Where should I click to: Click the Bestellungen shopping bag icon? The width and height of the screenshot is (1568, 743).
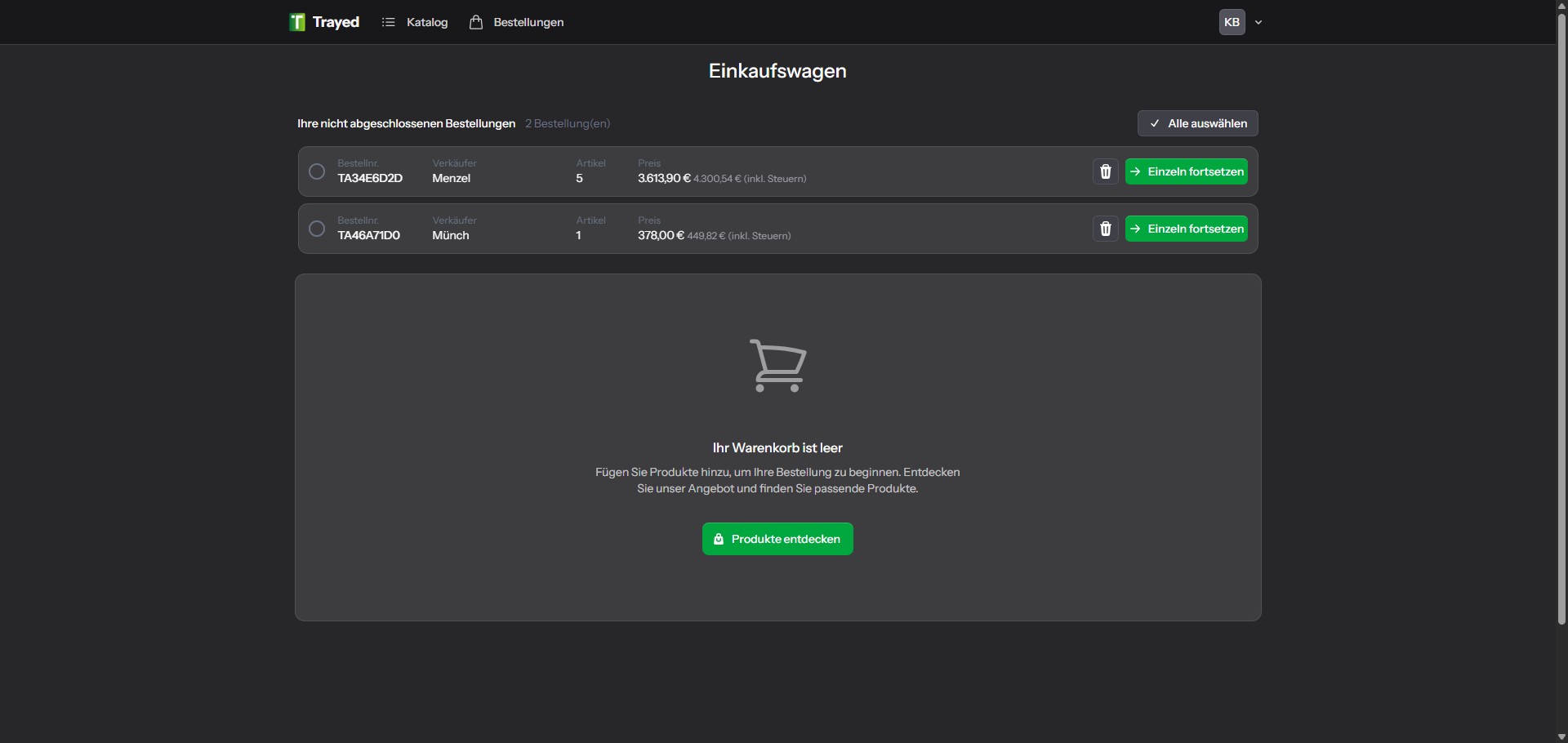pos(477,22)
